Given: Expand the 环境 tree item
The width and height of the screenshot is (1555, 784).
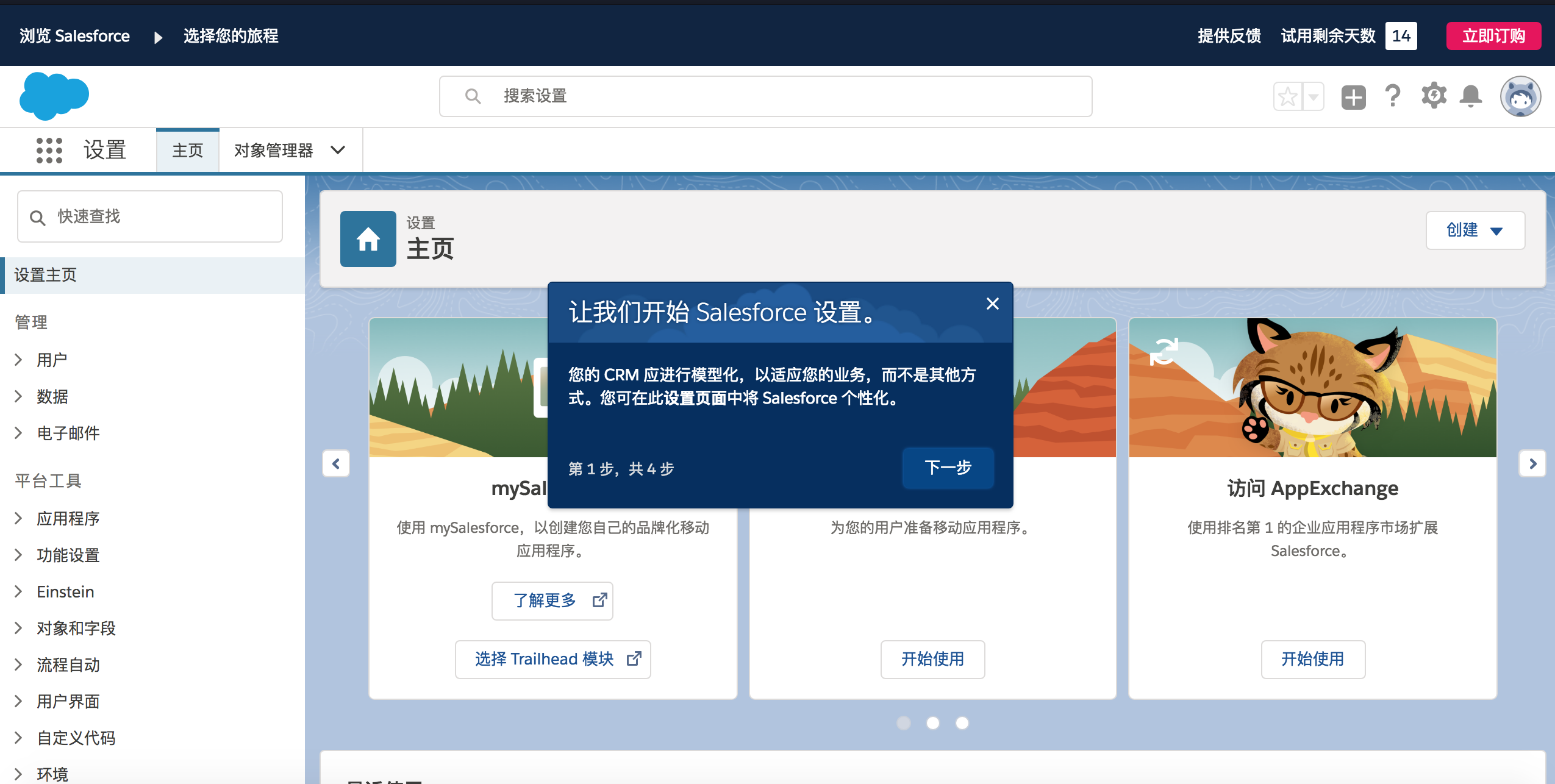Looking at the screenshot, I should click(x=18, y=774).
